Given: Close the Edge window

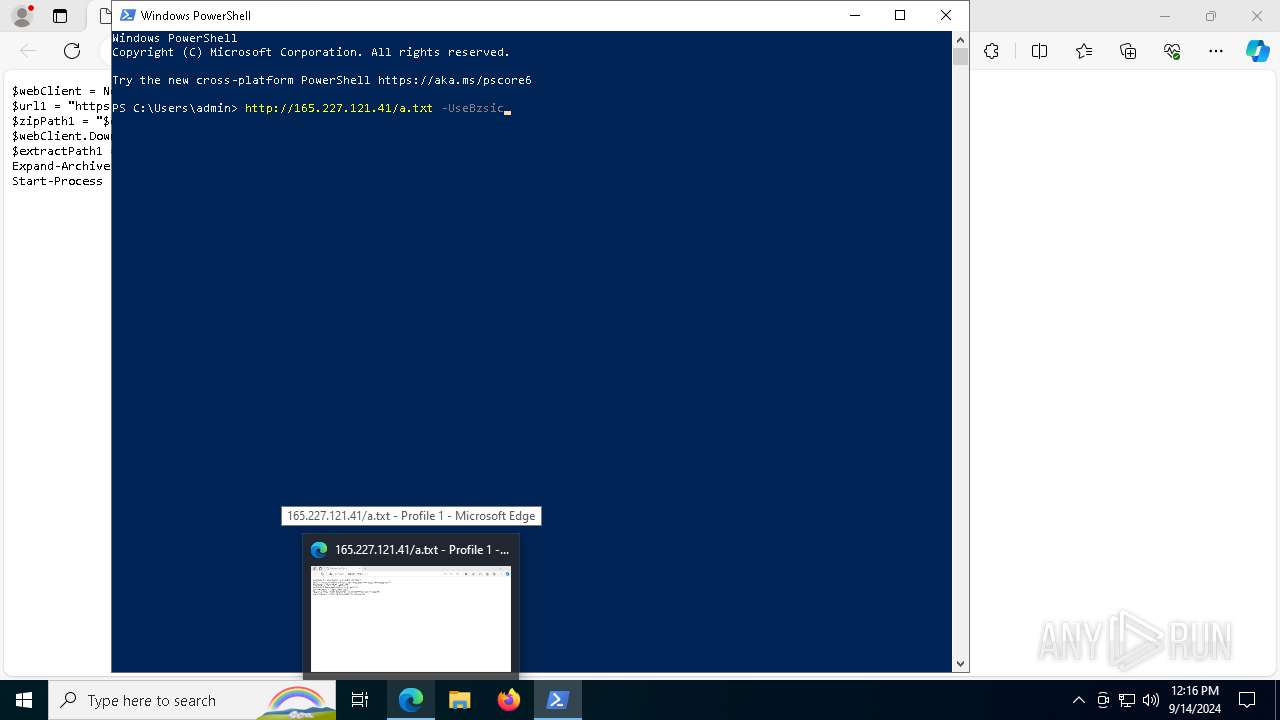Looking at the screenshot, I should pos(1257,16).
